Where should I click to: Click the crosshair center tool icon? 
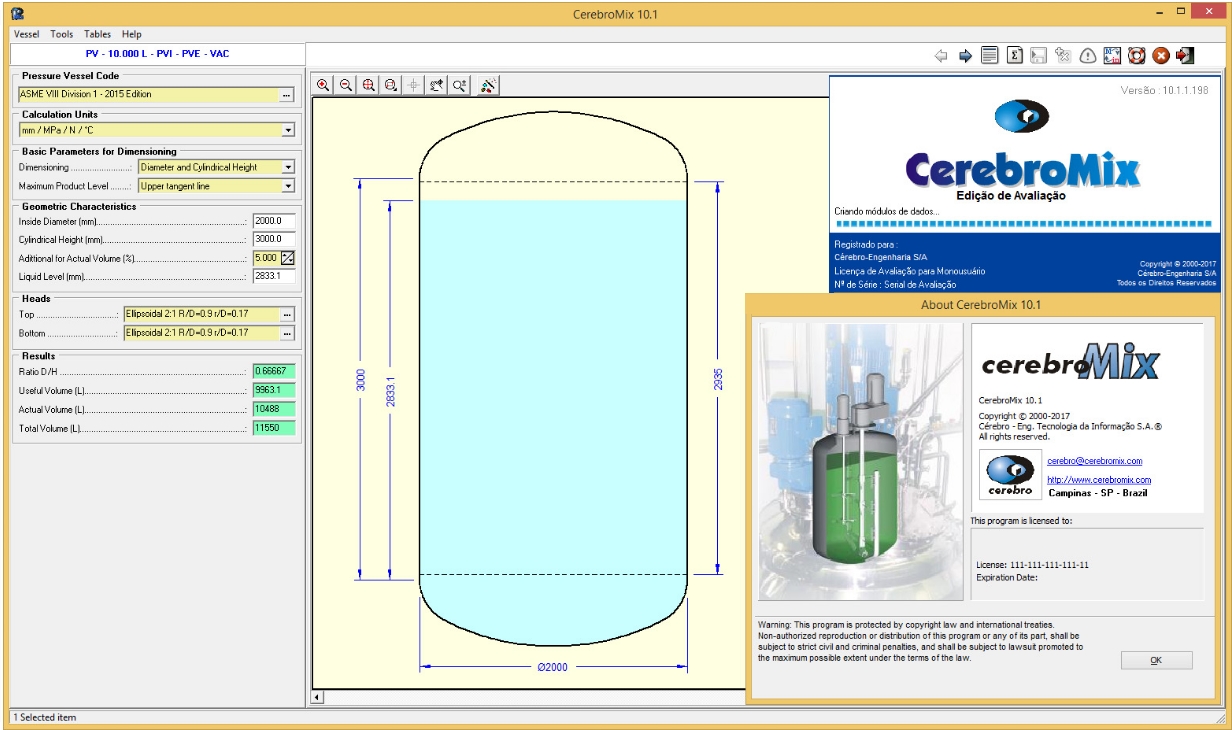(414, 86)
